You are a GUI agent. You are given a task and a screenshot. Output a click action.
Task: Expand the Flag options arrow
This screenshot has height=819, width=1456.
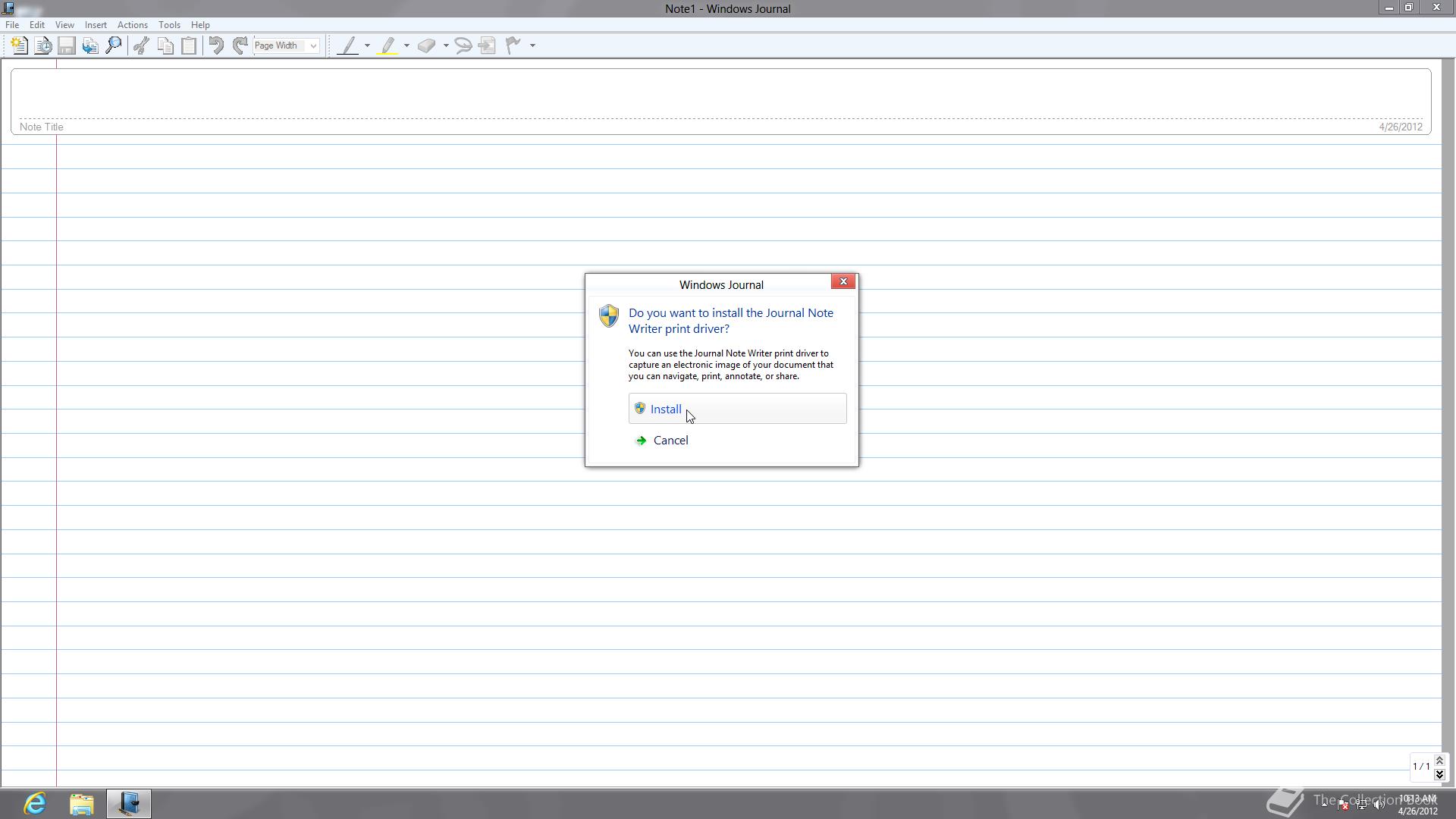pos(532,45)
